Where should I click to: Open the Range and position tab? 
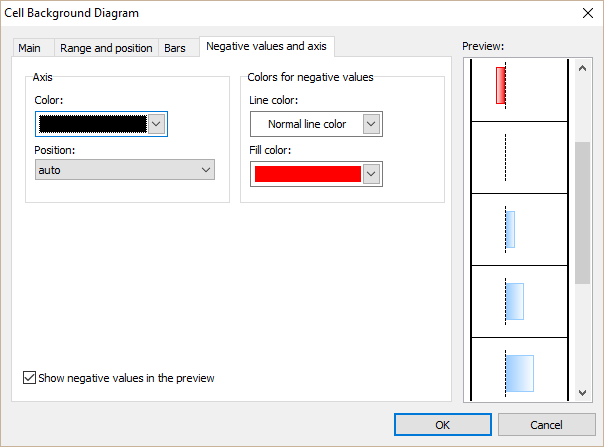[106, 48]
